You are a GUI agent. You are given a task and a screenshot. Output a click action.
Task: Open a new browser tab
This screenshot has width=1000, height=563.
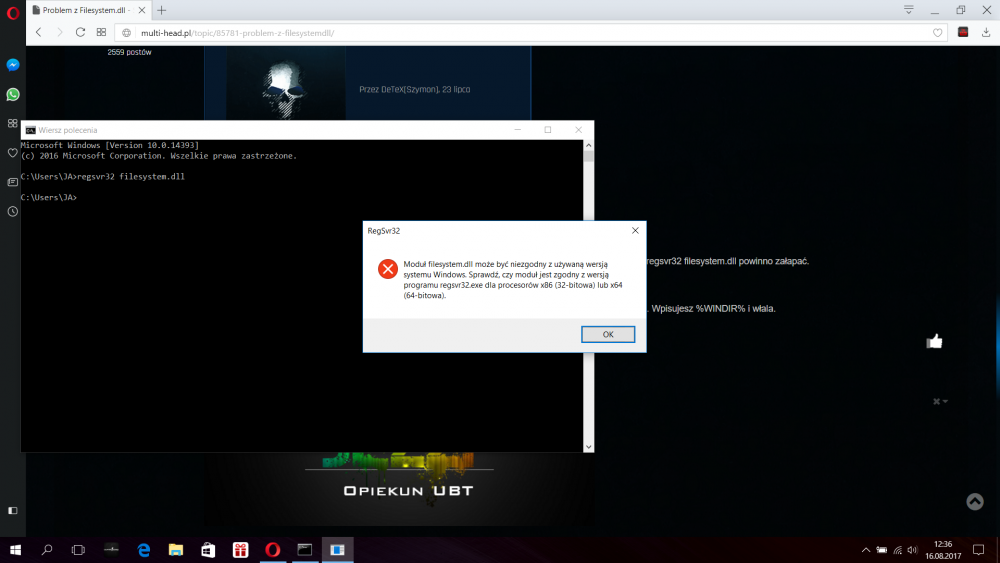(162, 10)
